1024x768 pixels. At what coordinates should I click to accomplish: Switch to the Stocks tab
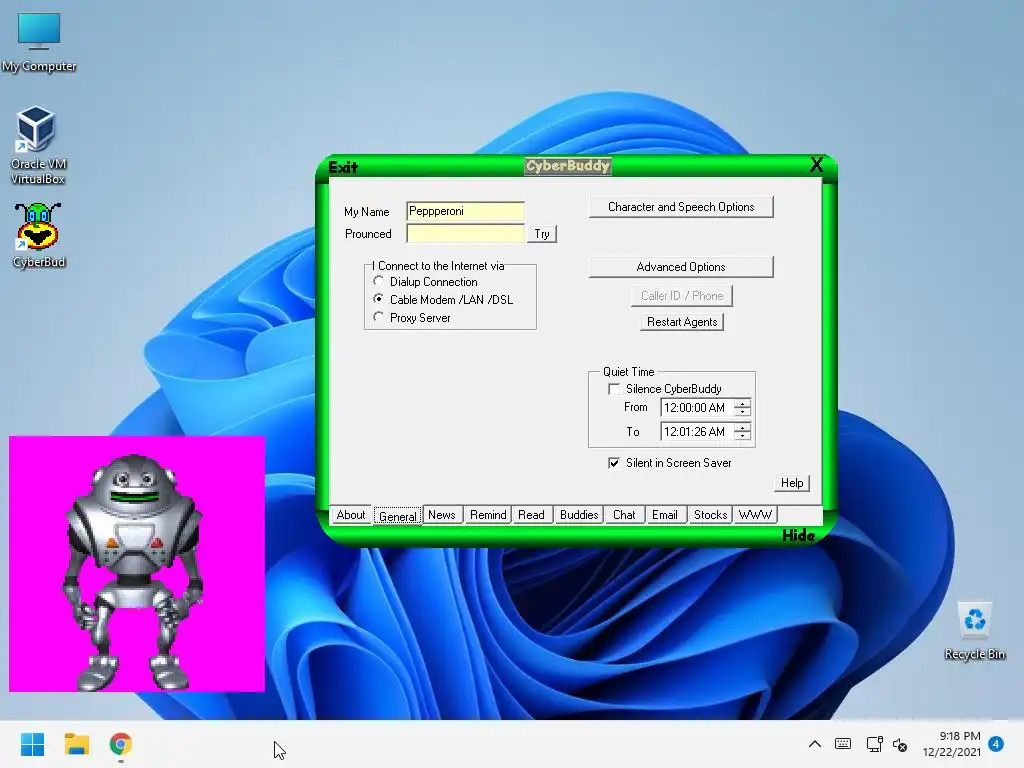point(710,515)
